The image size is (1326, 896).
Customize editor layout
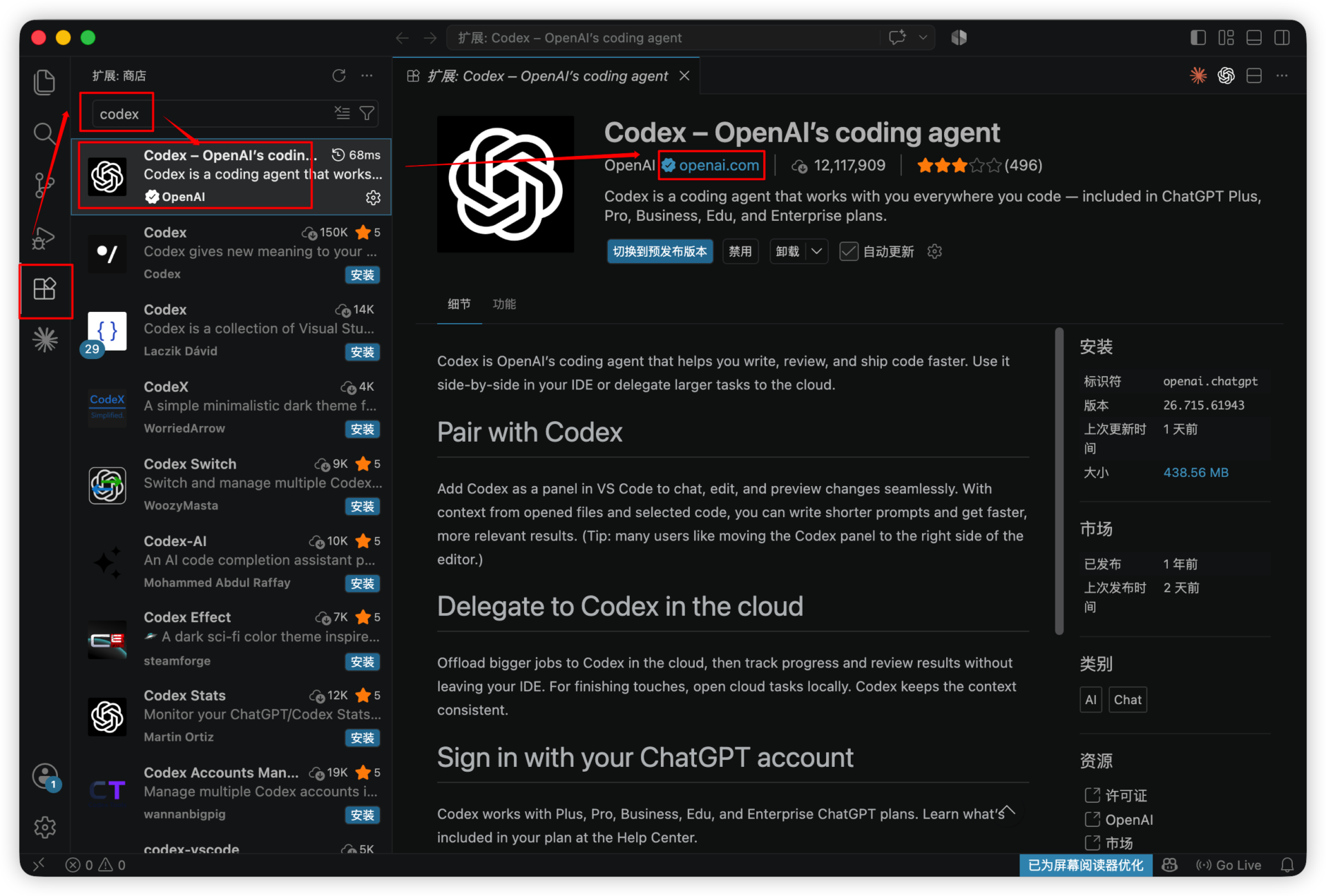point(1226,38)
